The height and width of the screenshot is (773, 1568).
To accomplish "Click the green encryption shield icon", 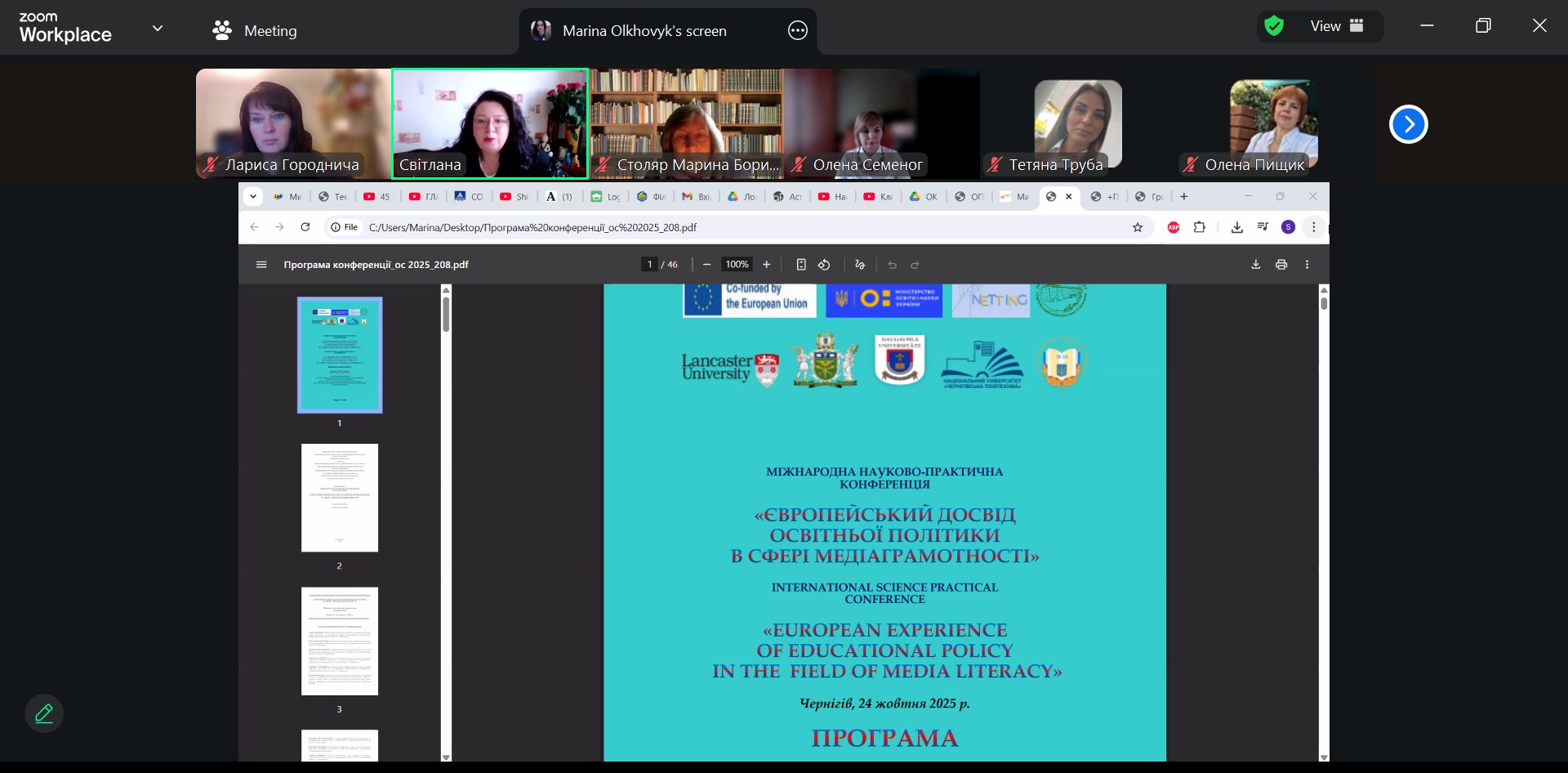I will [1273, 26].
